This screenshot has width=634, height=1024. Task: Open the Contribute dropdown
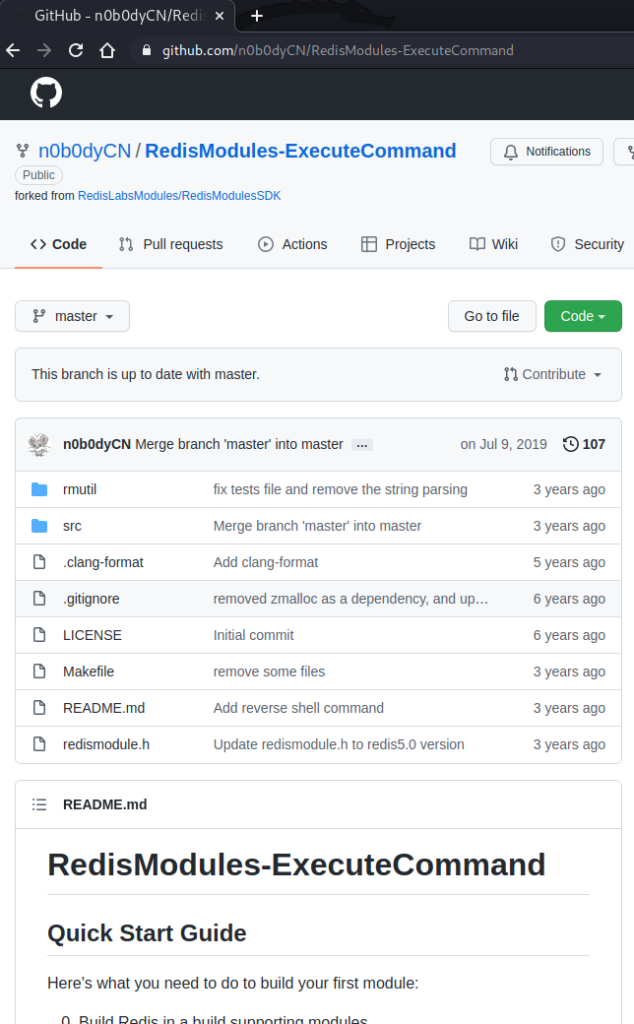tap(552, 374)
